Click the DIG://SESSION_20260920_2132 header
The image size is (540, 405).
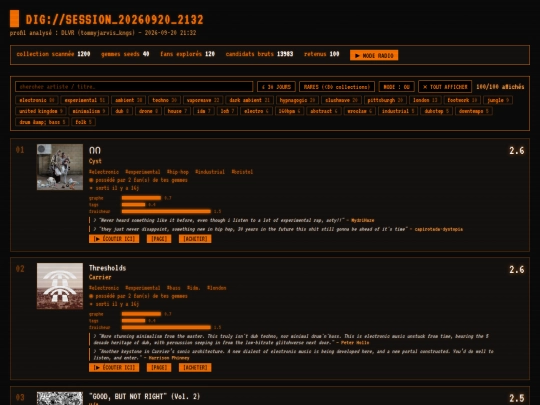[114, 20]
